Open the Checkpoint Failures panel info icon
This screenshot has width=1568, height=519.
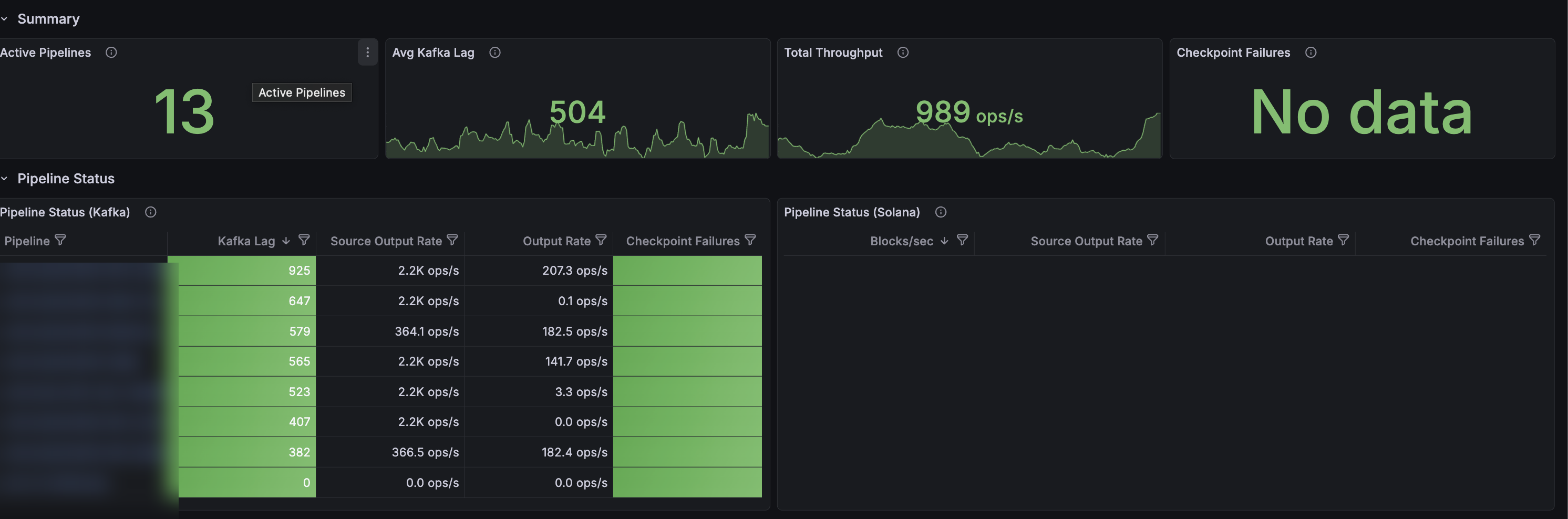[x=1311, y=53]
